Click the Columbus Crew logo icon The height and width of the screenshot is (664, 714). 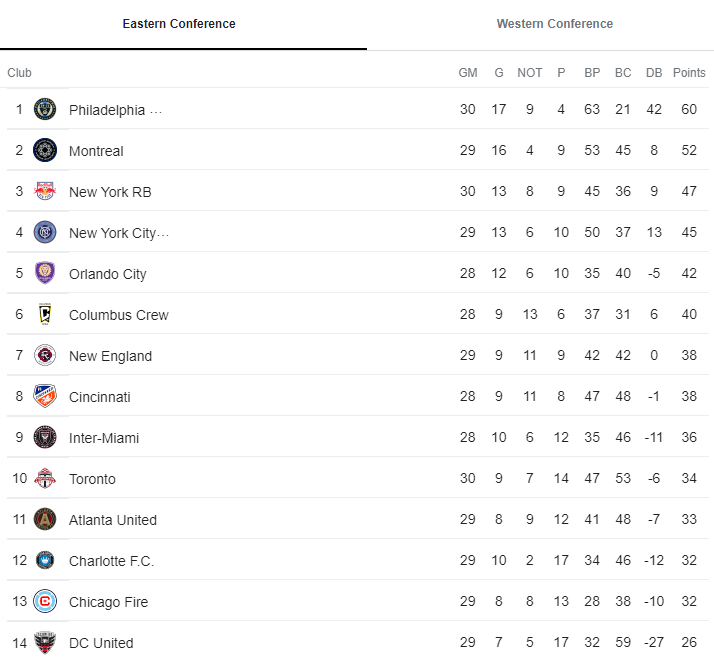(45, 314)
